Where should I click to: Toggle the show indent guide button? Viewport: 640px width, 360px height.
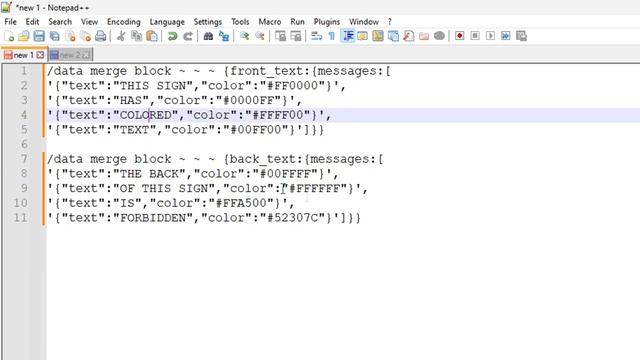[x=347, y=36]
